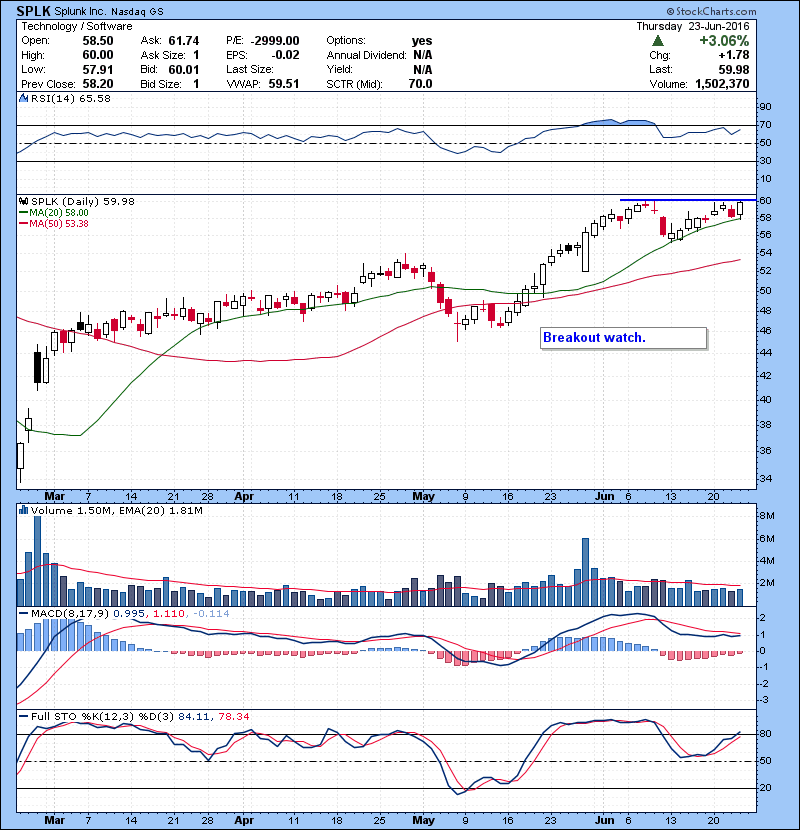Click the StockCharts.com copyright logo
800x830 pixels.
tap(712, 11)
